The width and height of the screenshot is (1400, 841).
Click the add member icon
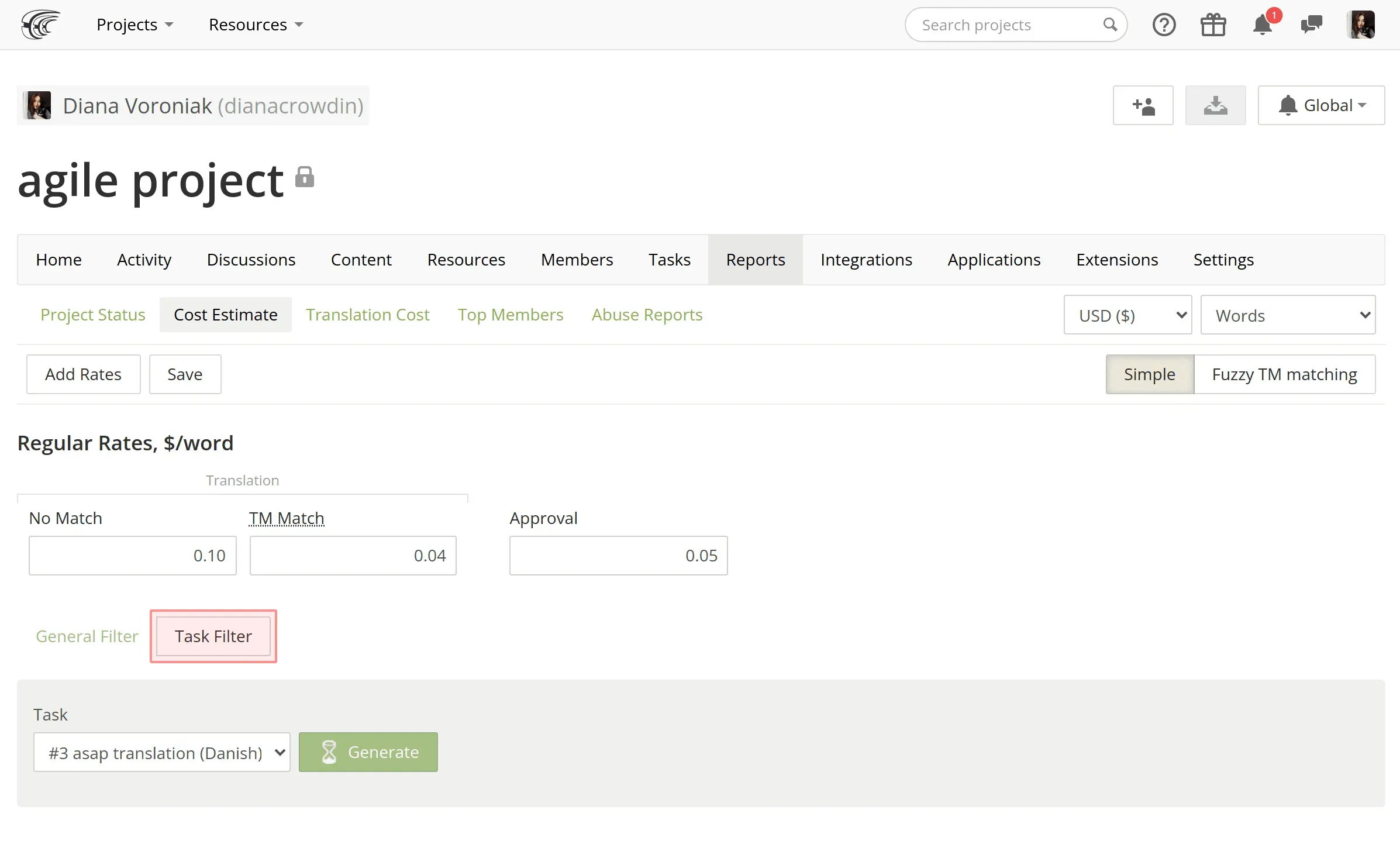click(1143, 104)
